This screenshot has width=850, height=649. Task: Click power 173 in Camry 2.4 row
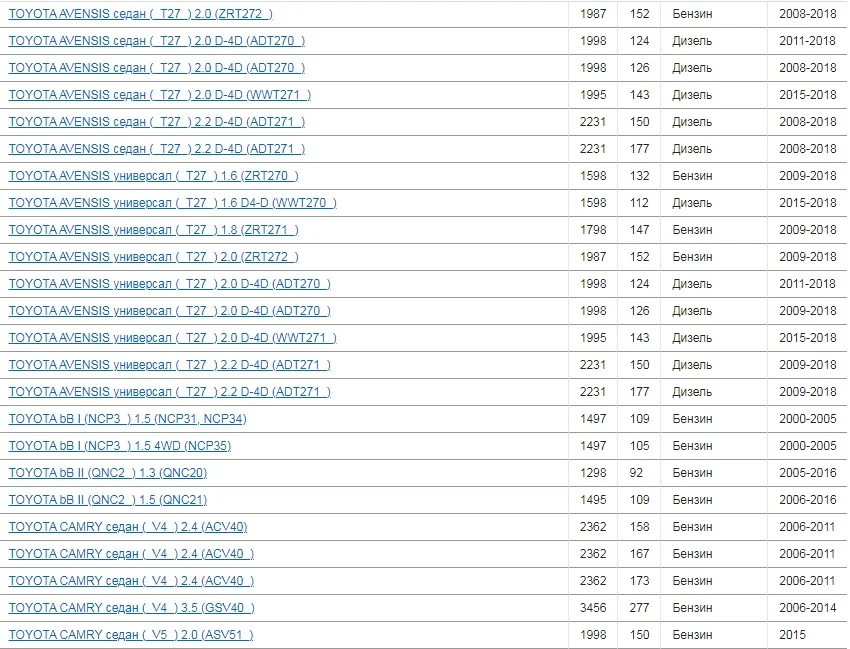click(640, 581)
